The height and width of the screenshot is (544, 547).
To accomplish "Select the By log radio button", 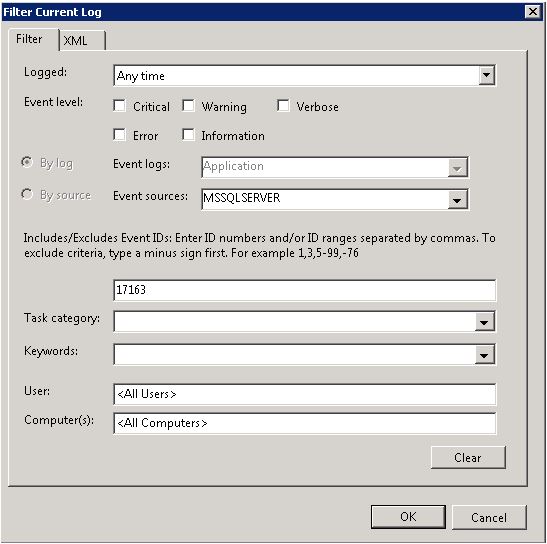I will [x=27, y=162].
